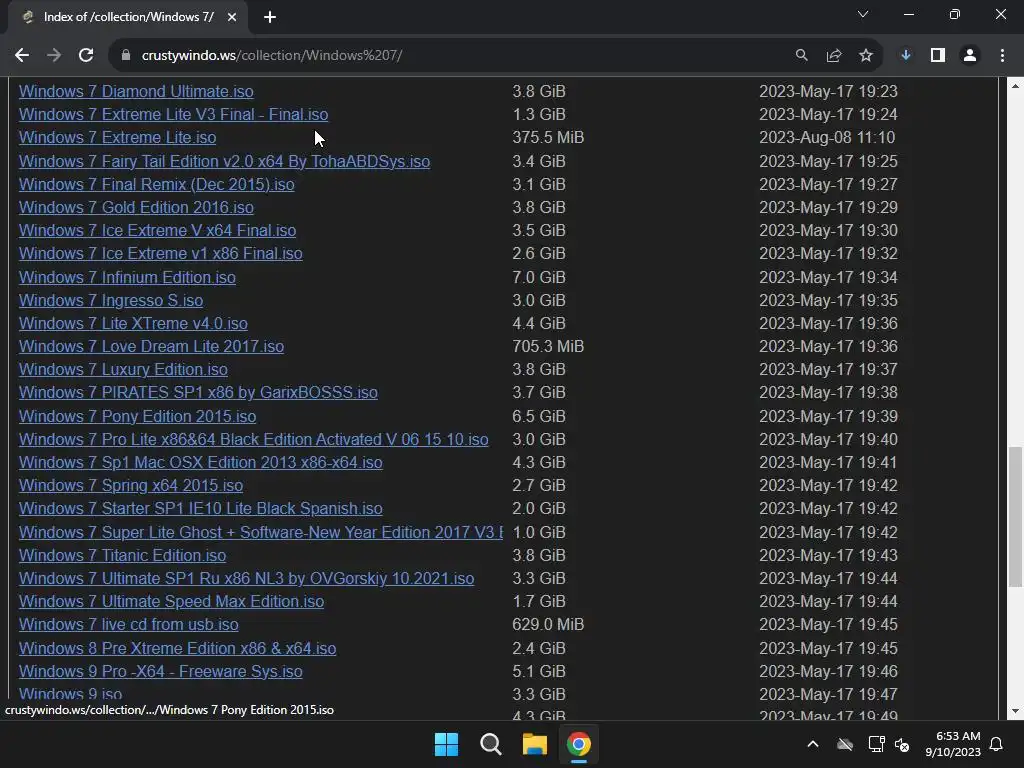Close the Index of /collection tab

pyautogui.click(x=232, y=17)
